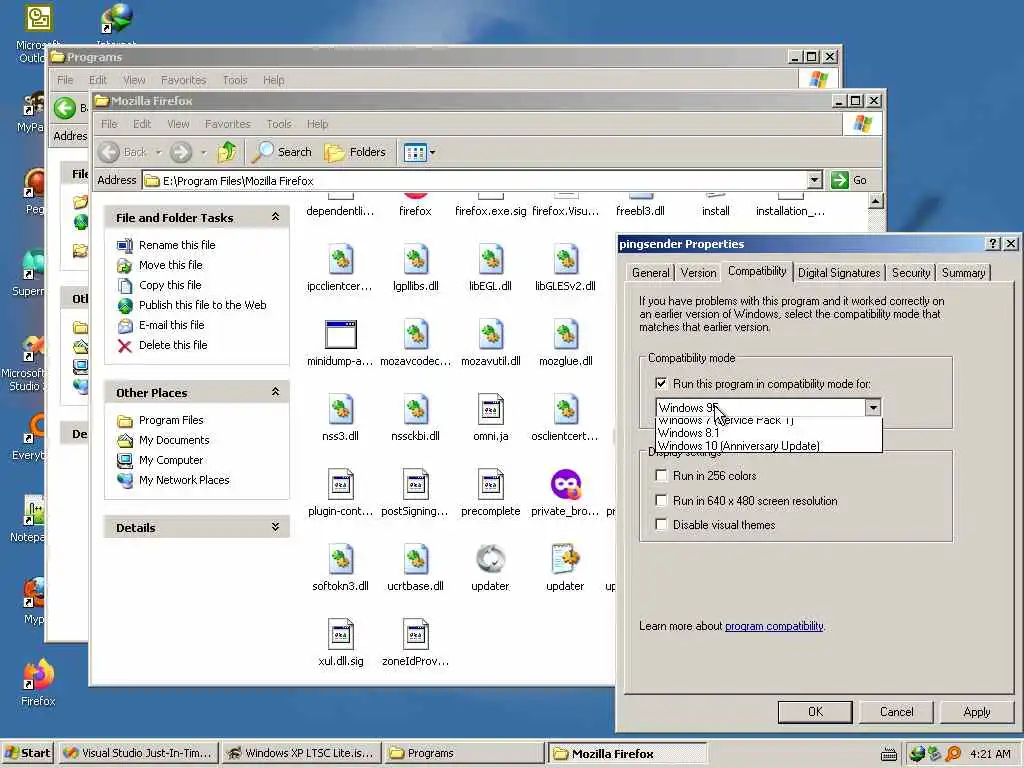Toggle the Folders pane button
Screen dimensions: 1024x768
click(x=355, y=152)
